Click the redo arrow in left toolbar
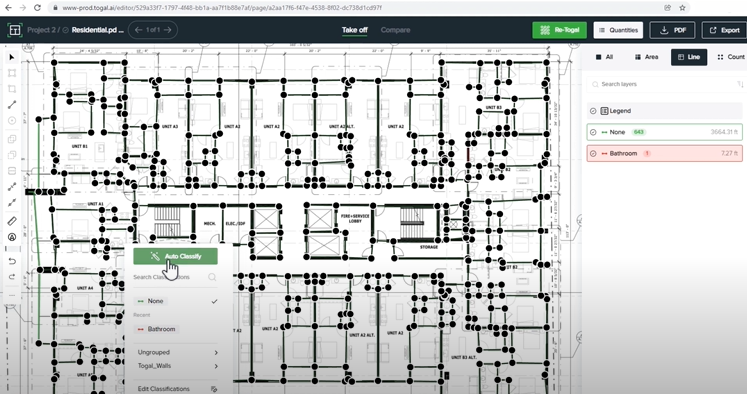The height and width of the screenshot is (394, 747). (12, 277)
